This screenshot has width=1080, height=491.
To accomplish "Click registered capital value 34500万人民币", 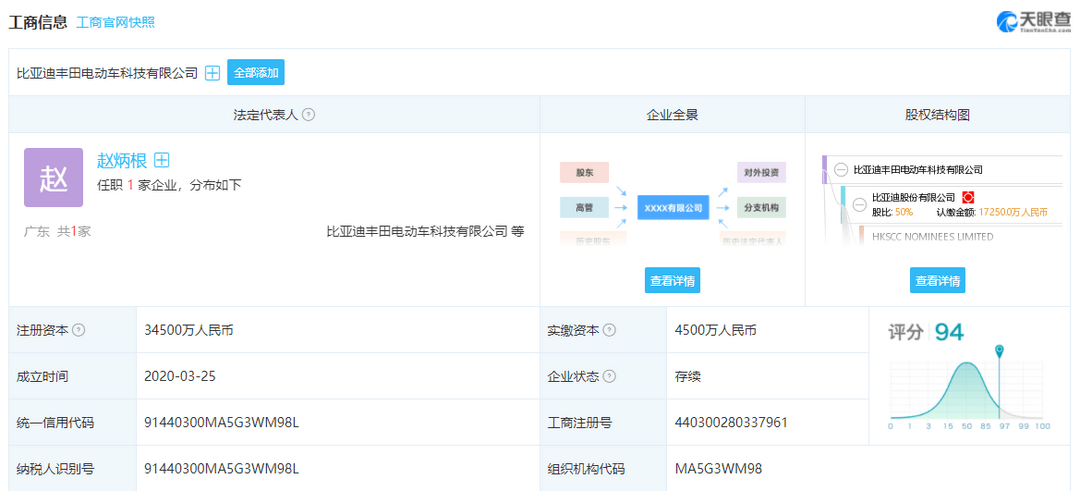I will 189,331.
